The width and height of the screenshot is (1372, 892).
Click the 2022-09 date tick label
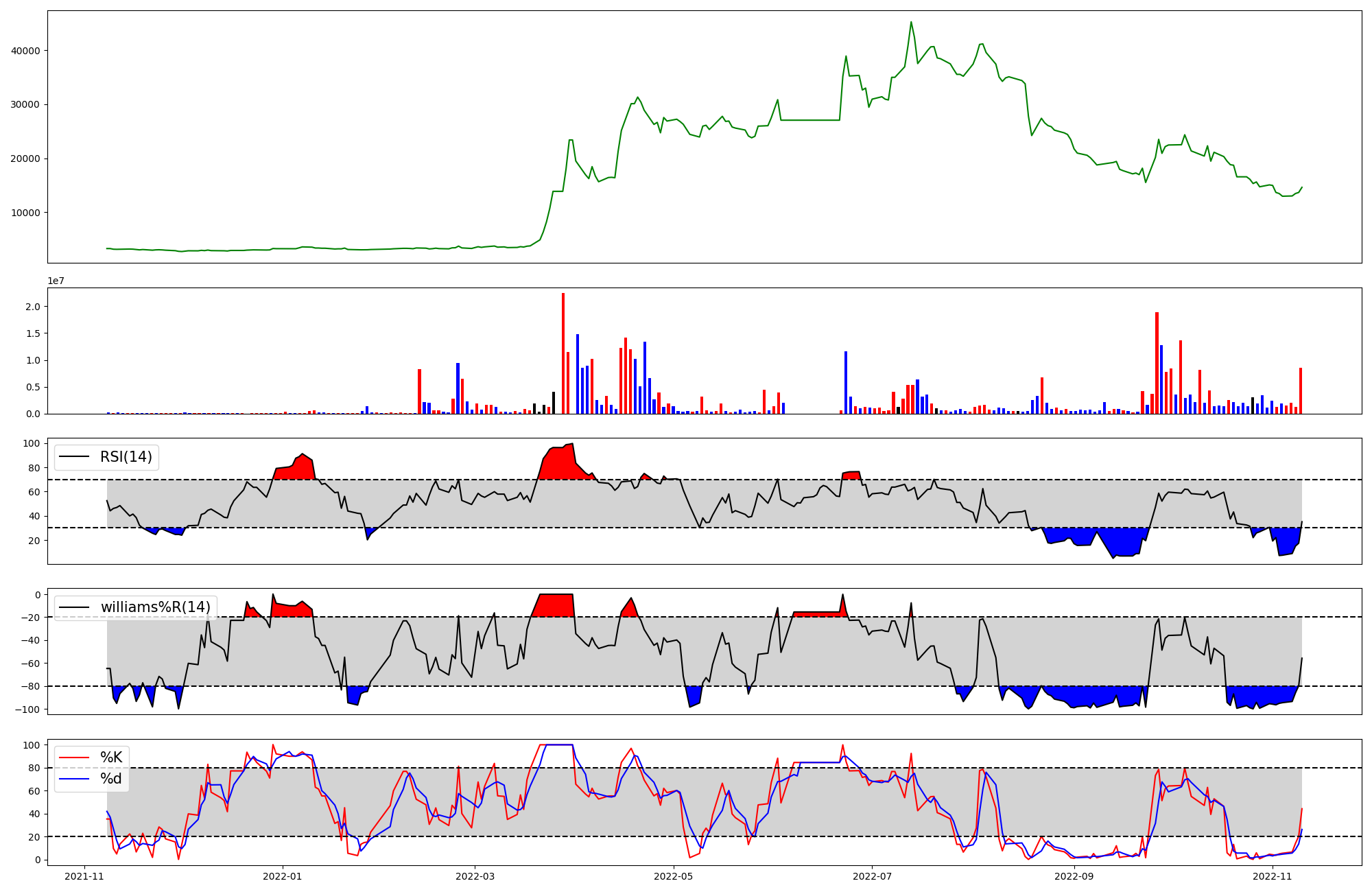click(x=1074, y=876)
